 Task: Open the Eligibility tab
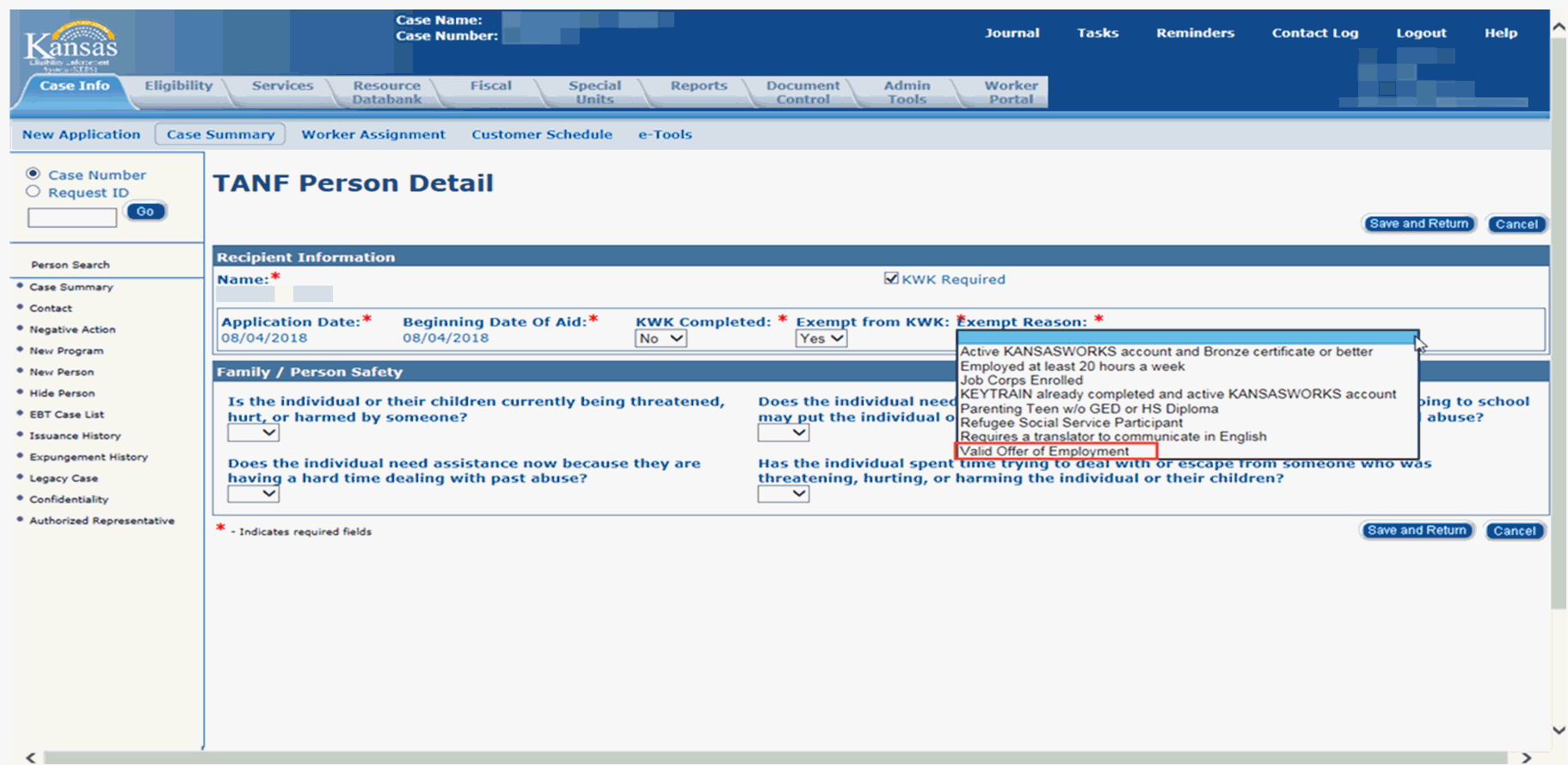coord(178,86)
